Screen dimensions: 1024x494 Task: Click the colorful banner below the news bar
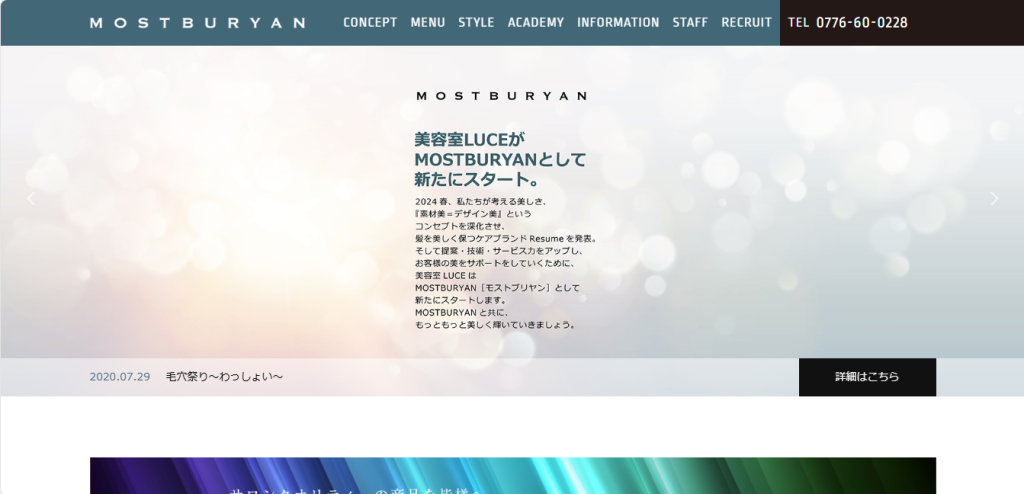[x=512, y=476]
